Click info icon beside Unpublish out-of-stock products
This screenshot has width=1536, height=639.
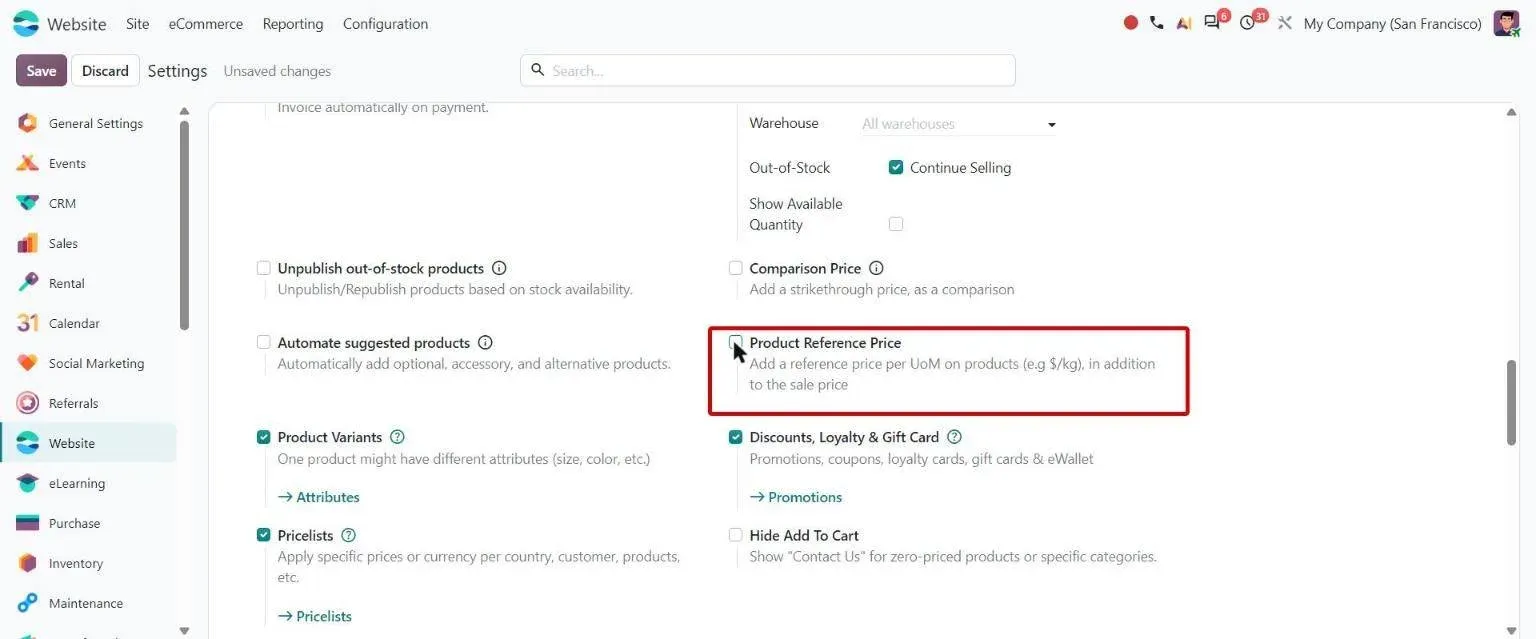tap(499, 268)
